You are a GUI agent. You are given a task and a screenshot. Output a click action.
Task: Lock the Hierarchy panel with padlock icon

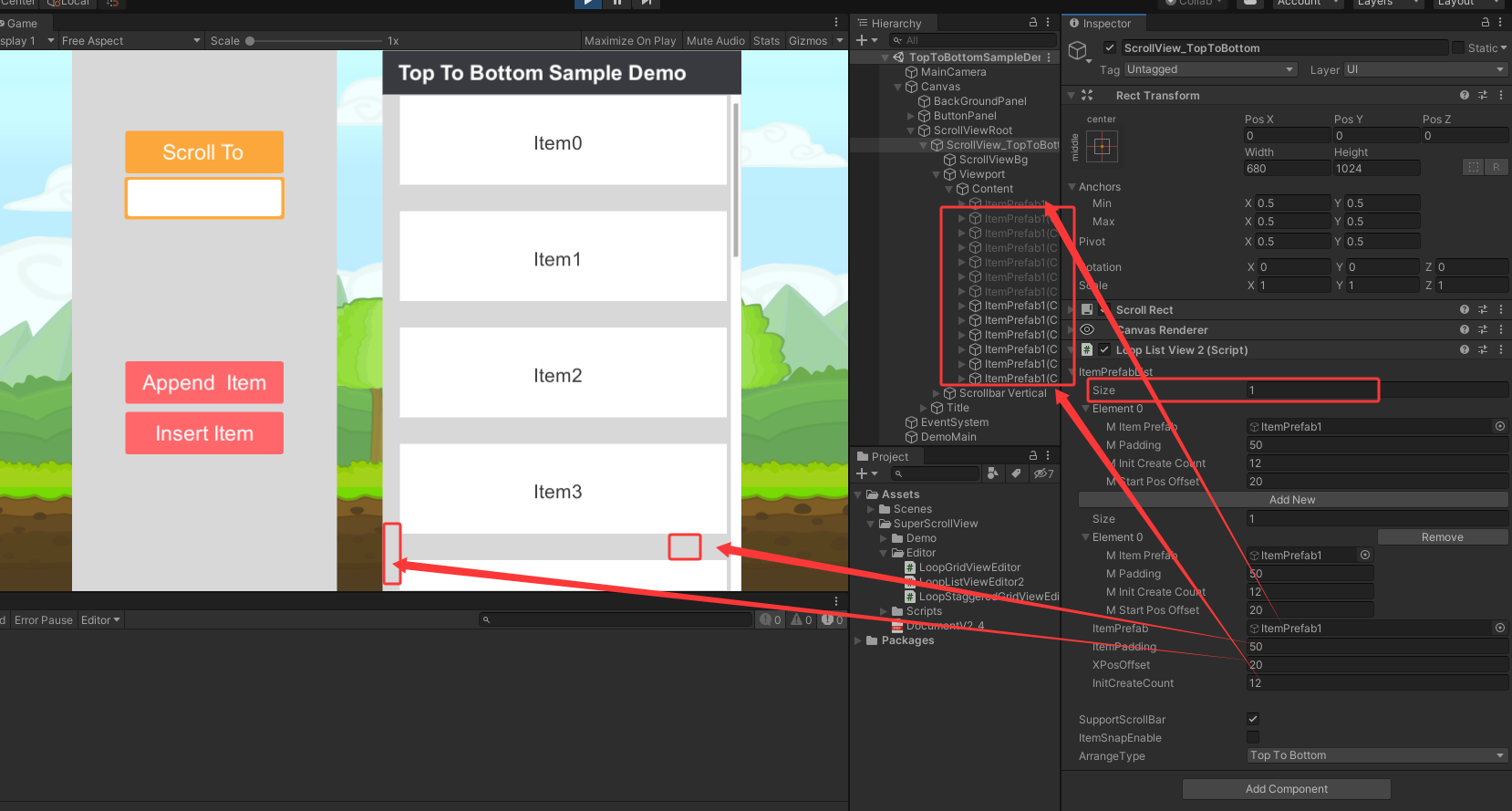click(x=1033, y=22)
